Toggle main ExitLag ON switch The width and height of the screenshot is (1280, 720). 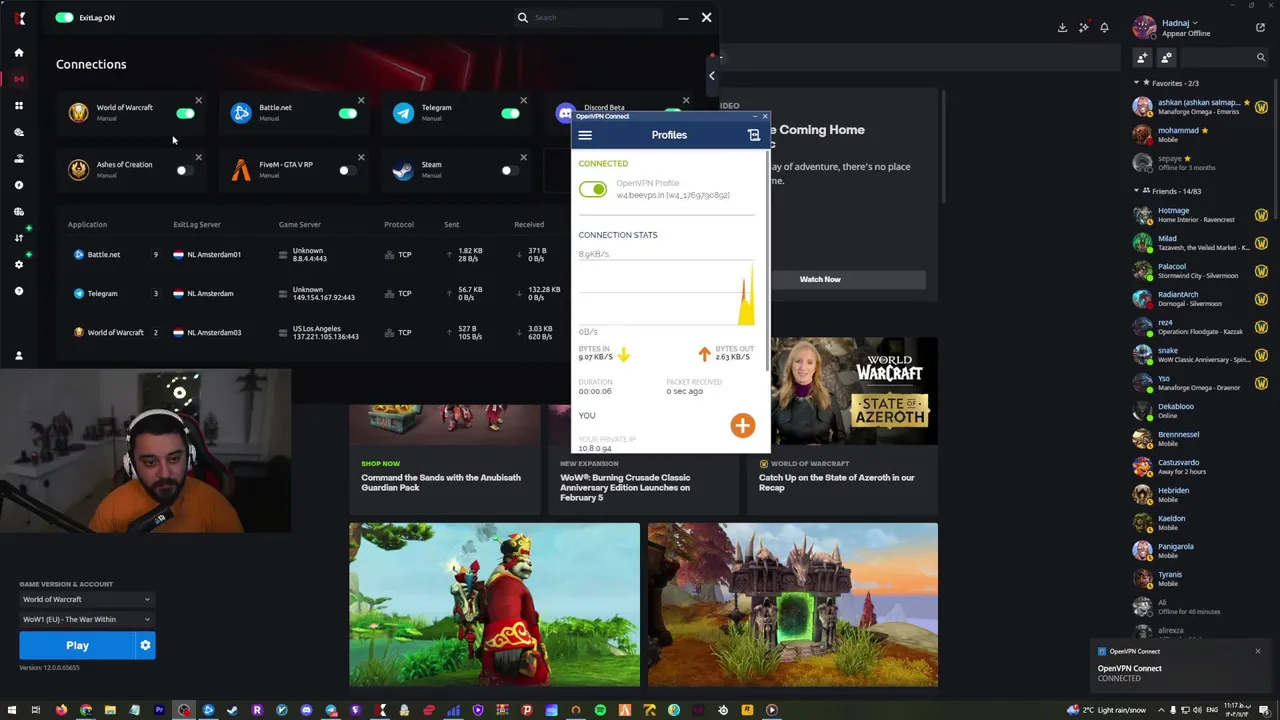pos(65,17)
